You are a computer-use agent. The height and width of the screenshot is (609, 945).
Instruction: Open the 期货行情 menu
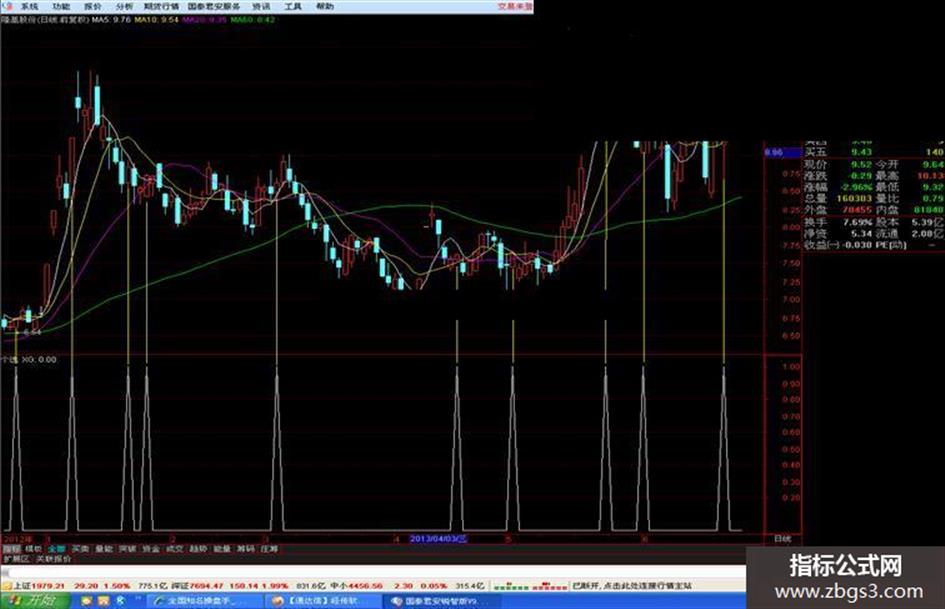(162, 7)
